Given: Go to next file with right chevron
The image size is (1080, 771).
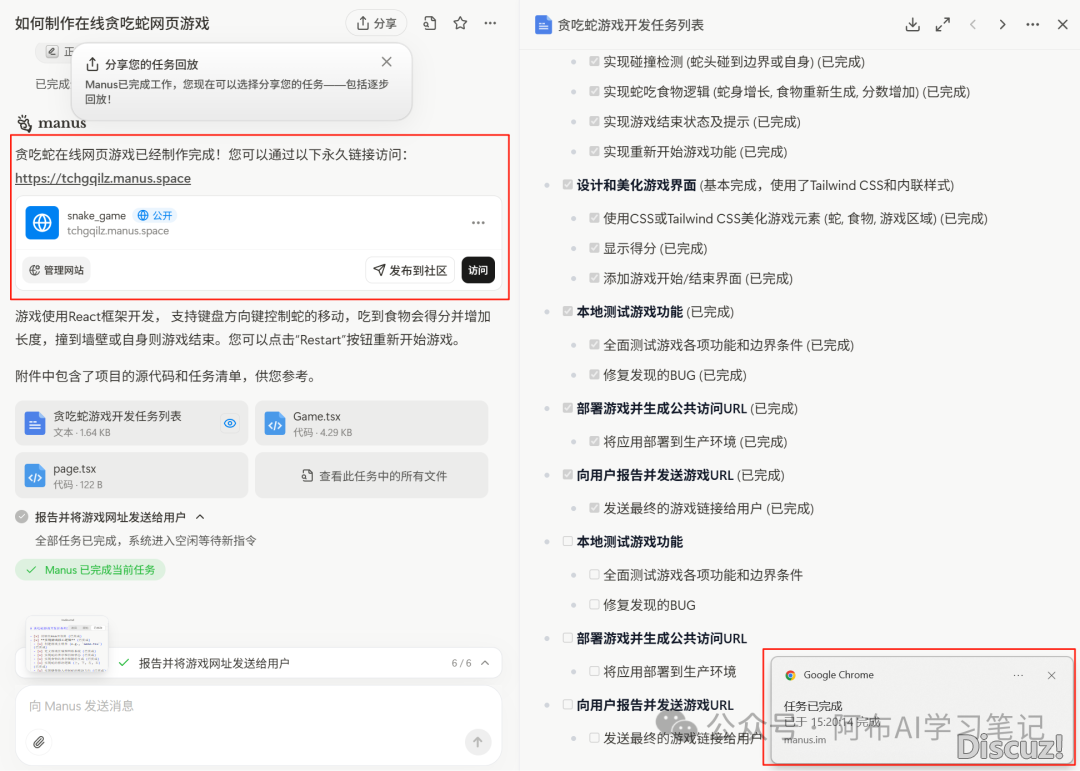Looking at the screenshot, I should 1003,25.
